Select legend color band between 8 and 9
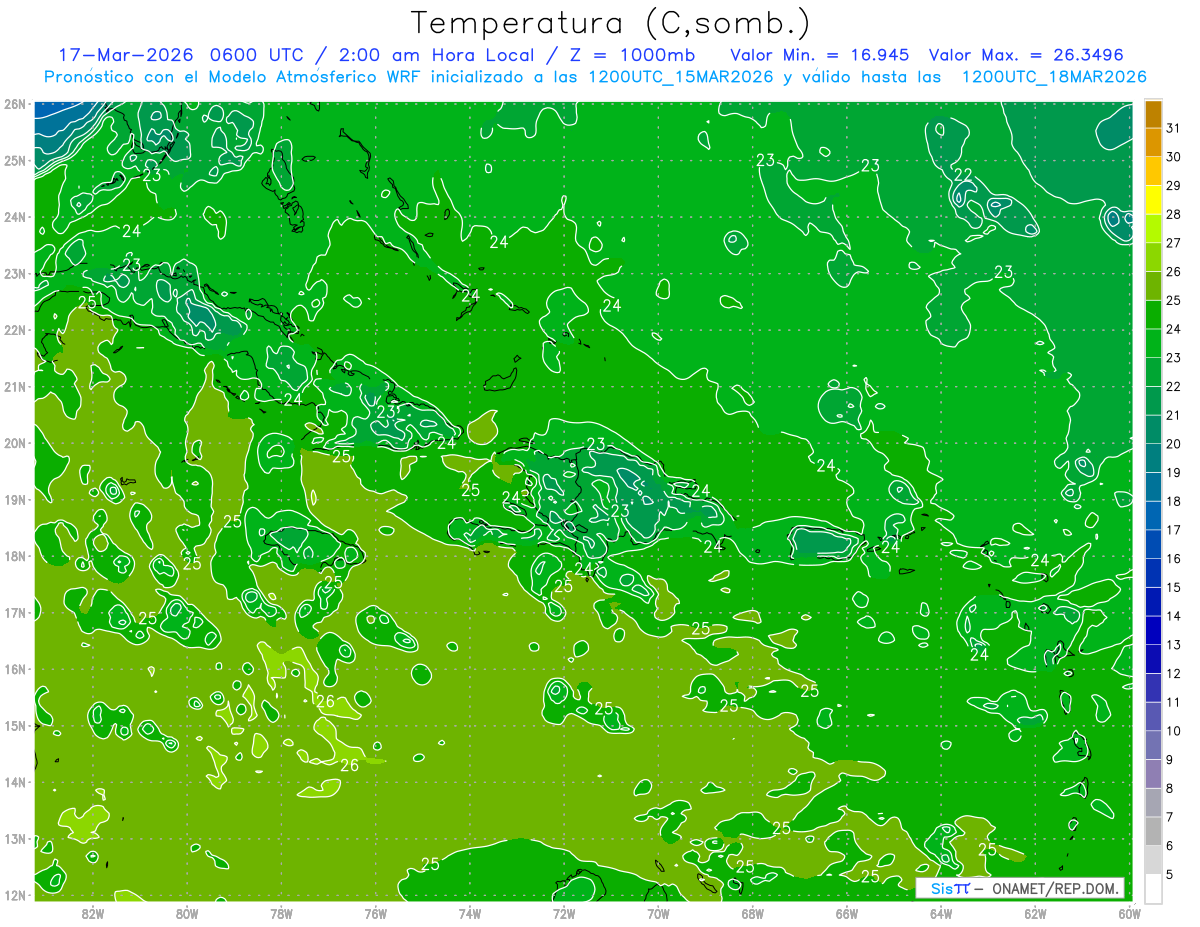Image resolution: width=1200 pixels, height=927 pixels. coord(1153,774)
